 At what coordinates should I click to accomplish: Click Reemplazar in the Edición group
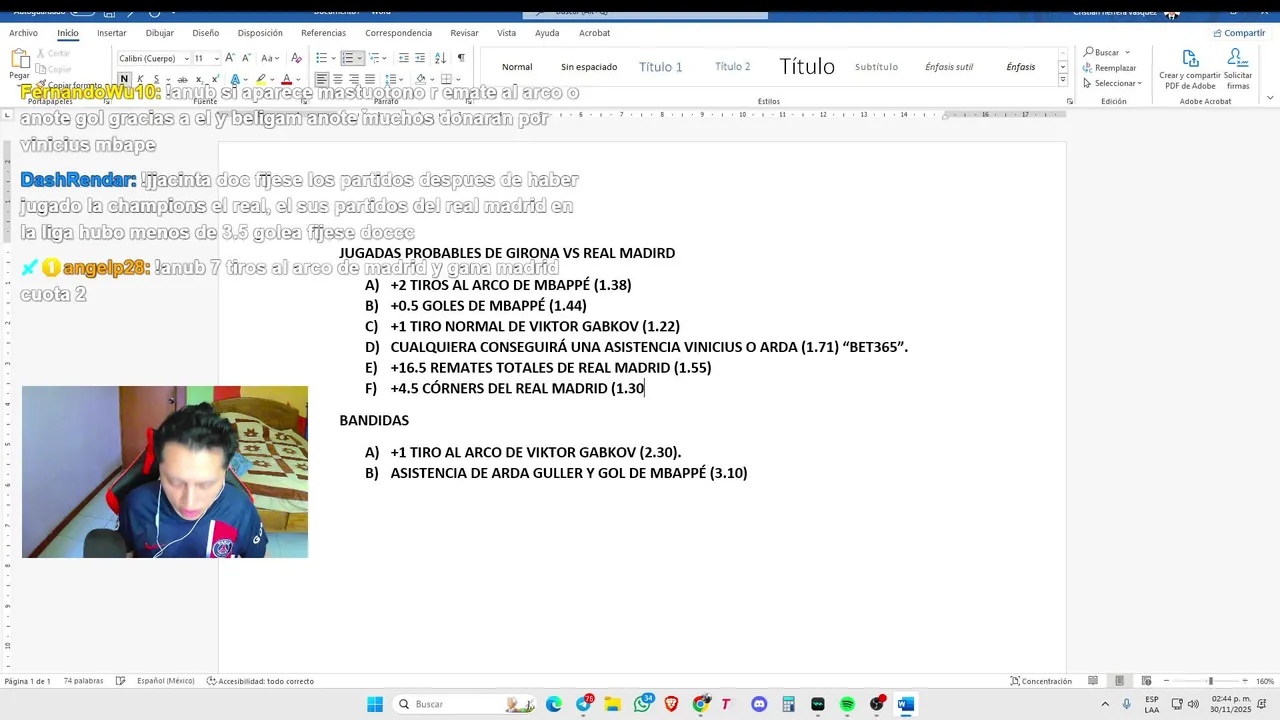1109,68
